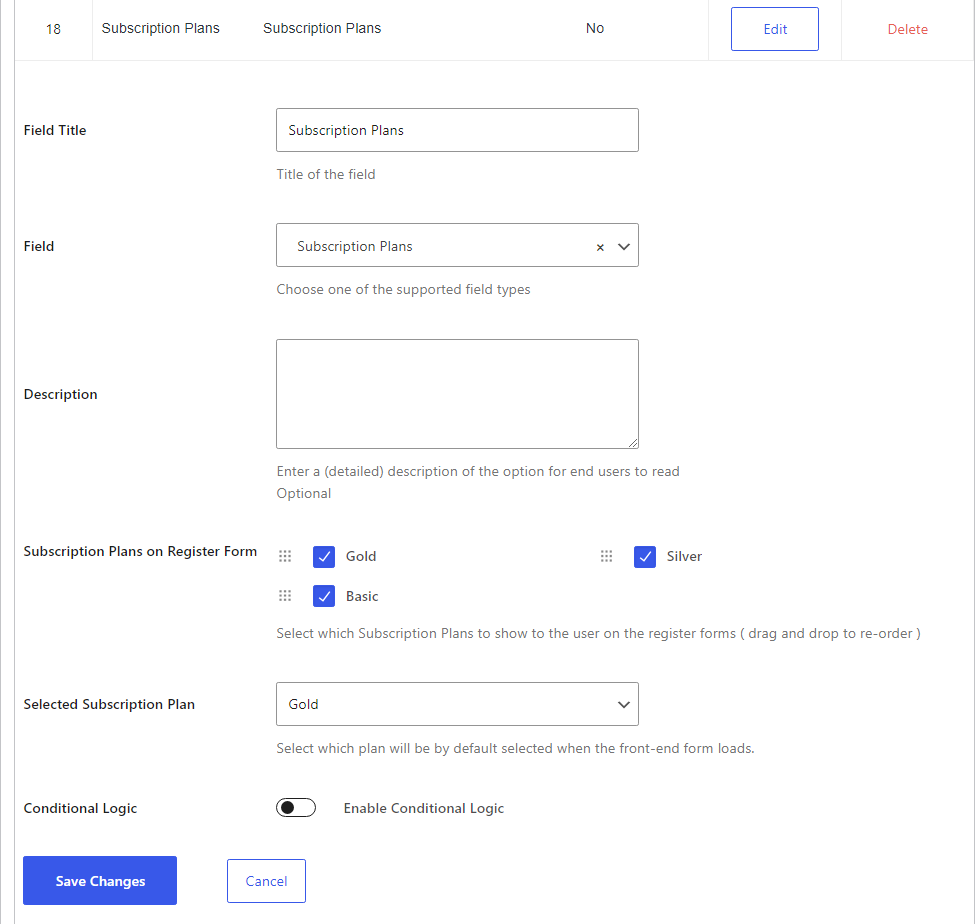Click the 'Gold' plan label
The height and width of the screenshot is (924, 975).
[361, 556]
